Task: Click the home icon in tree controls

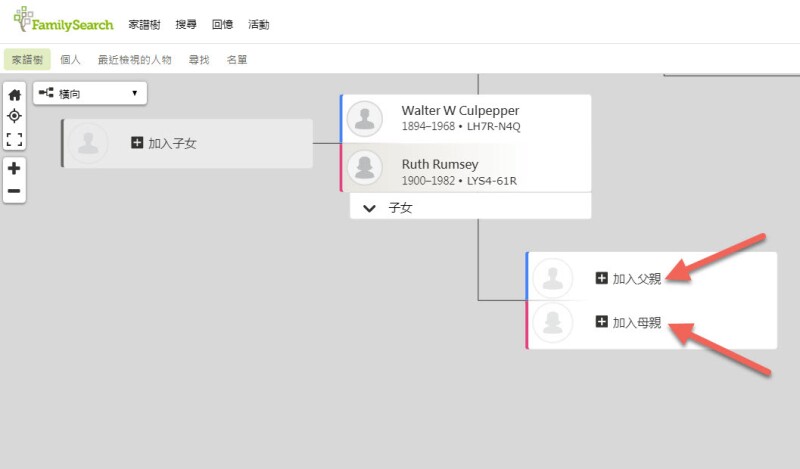Action: coord(14,95)
